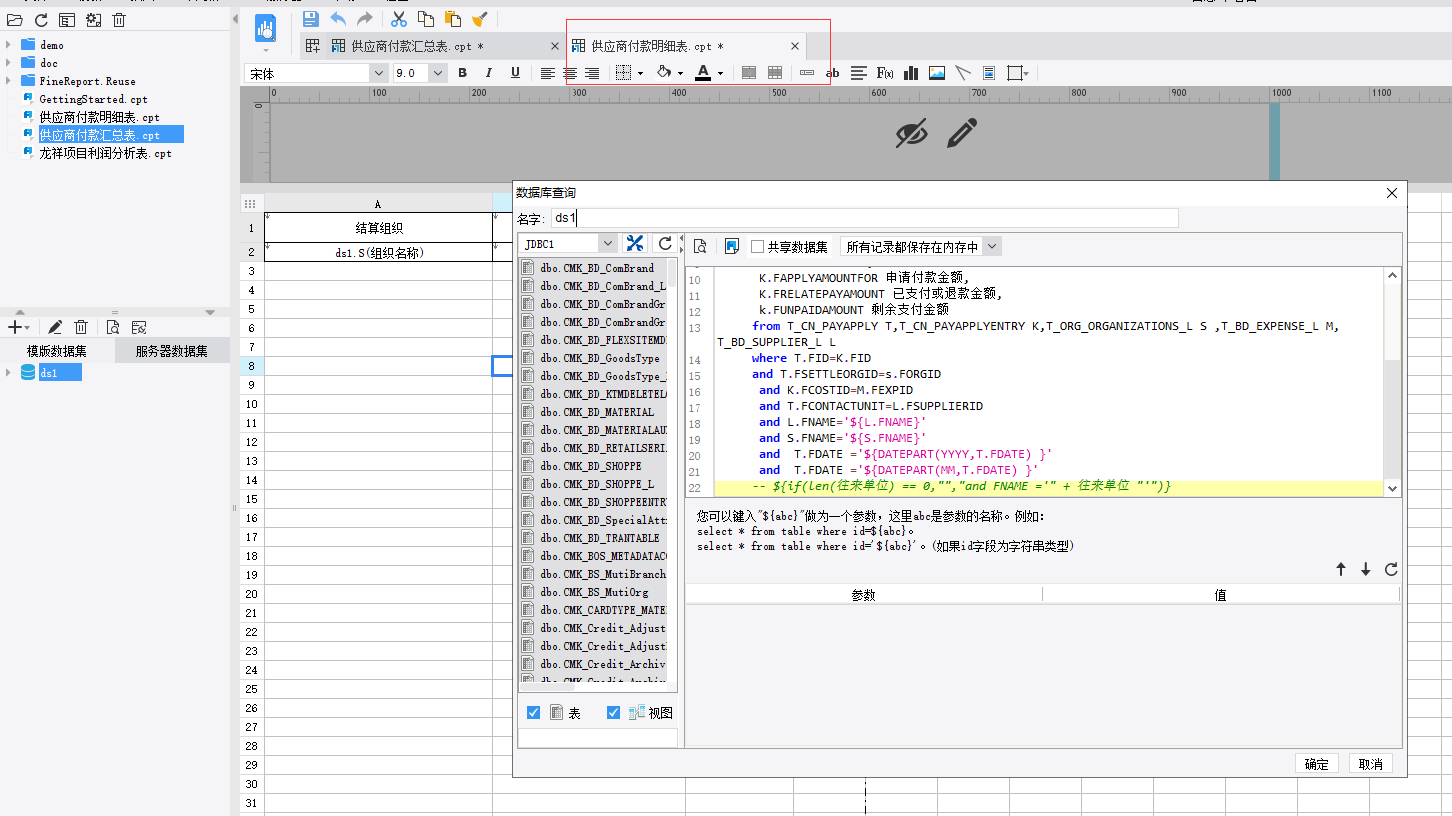This screenshot has width=1452, height=816.
Task: Merge the selected cells
Action: point(749,73)
